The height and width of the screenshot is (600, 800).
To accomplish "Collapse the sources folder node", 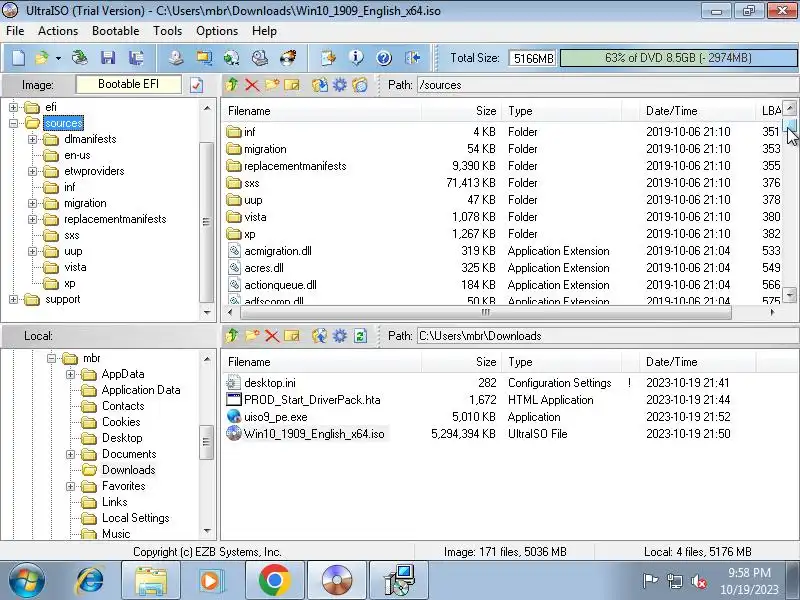I will coord(13,123).
